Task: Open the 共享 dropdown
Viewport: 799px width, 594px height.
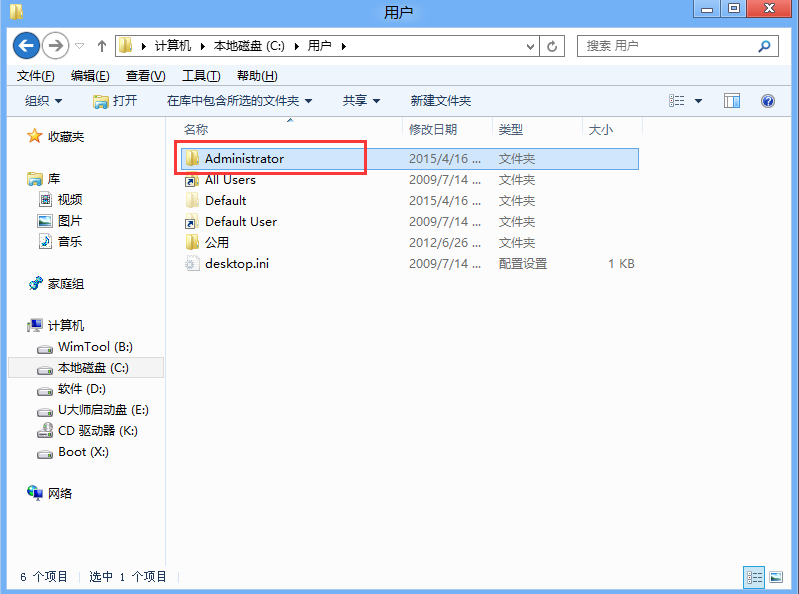Action: point(361,101)
